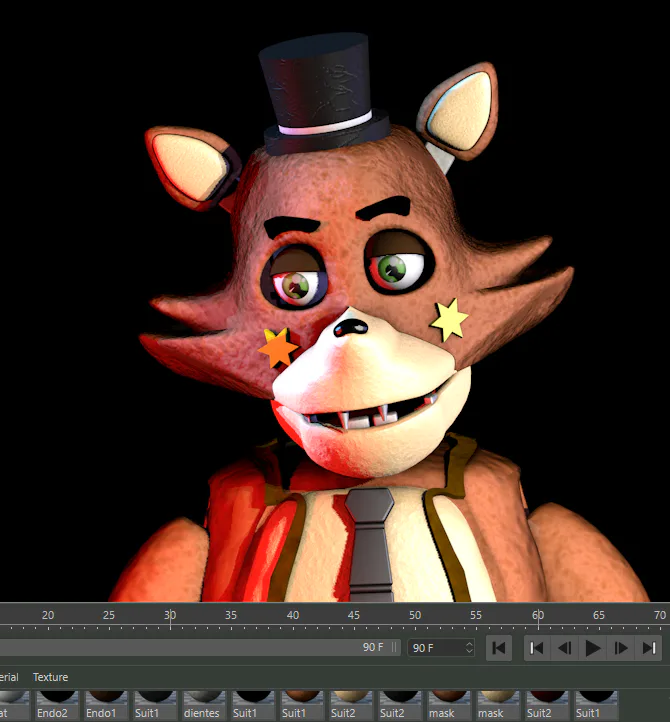Grab the preview range slider handle at 90 F
Viewport: 670px width, 722px height.
394,647
